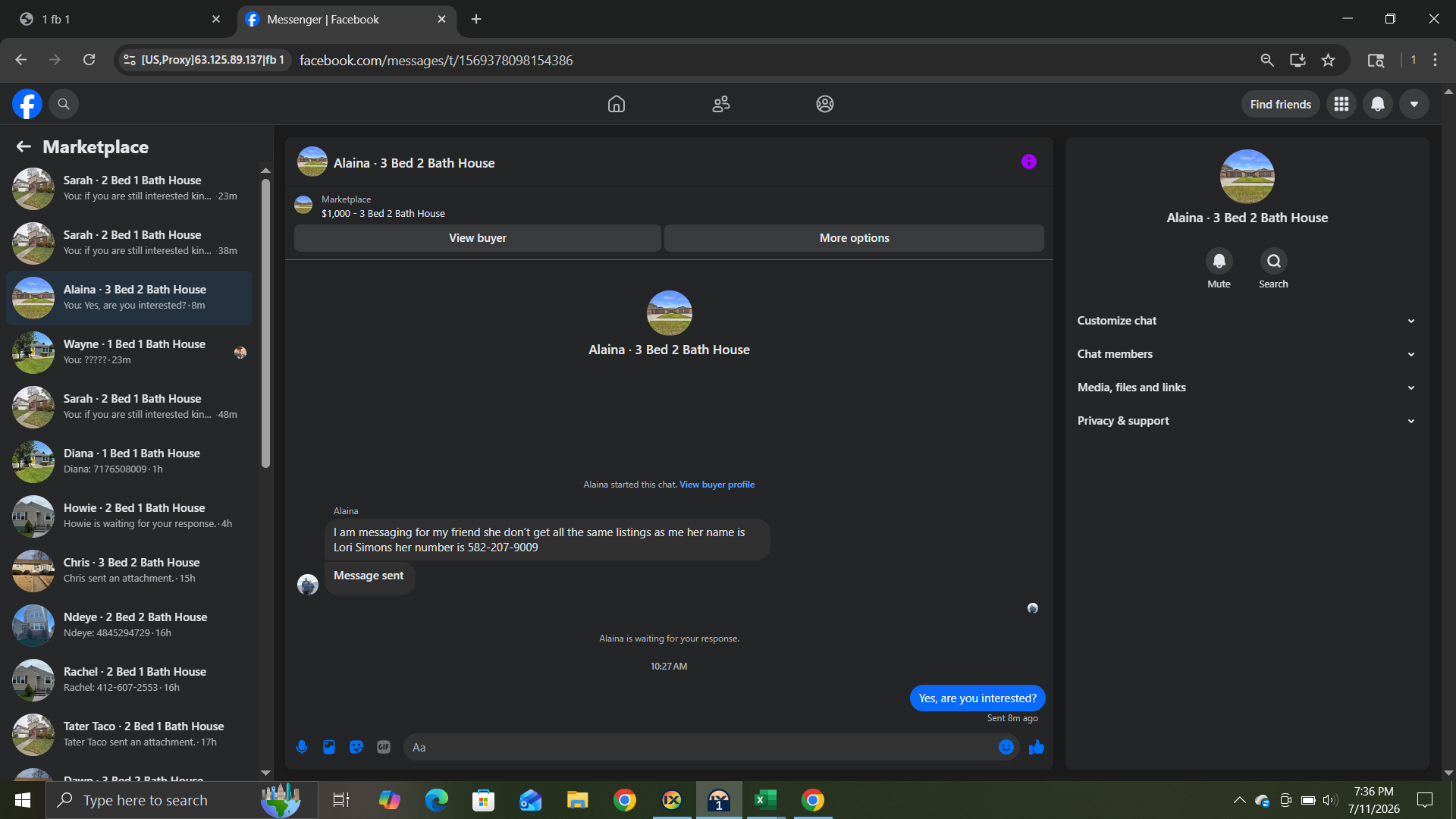Open the Windows notification center

click(1425, 800)
